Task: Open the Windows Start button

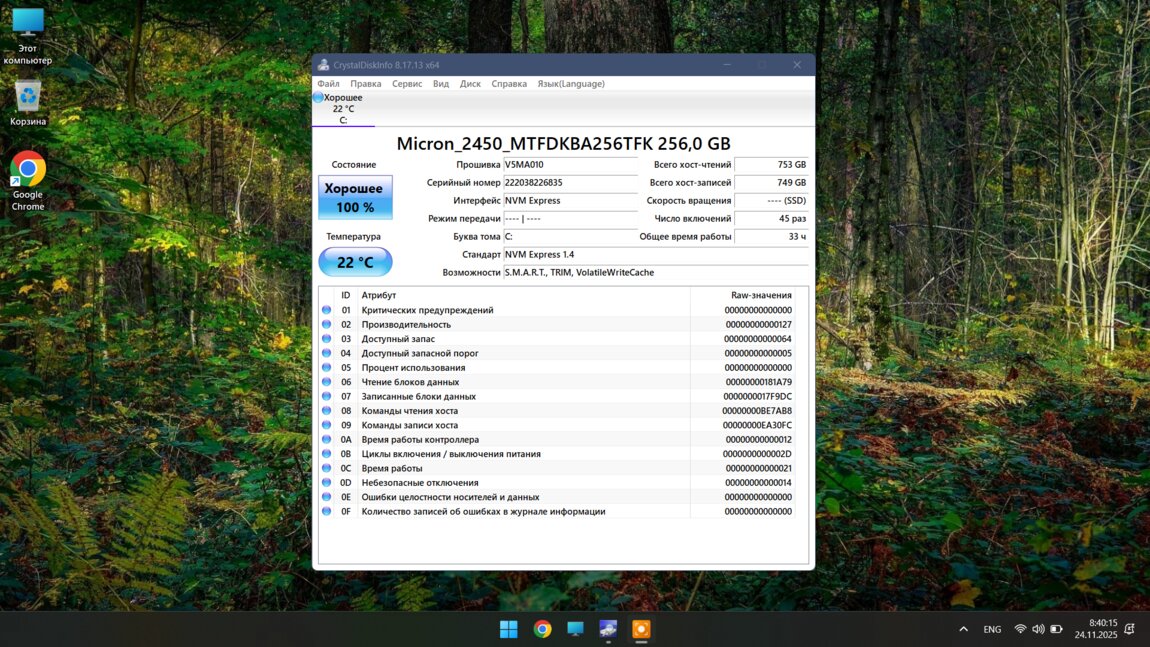Action: [x=509, y=629]
